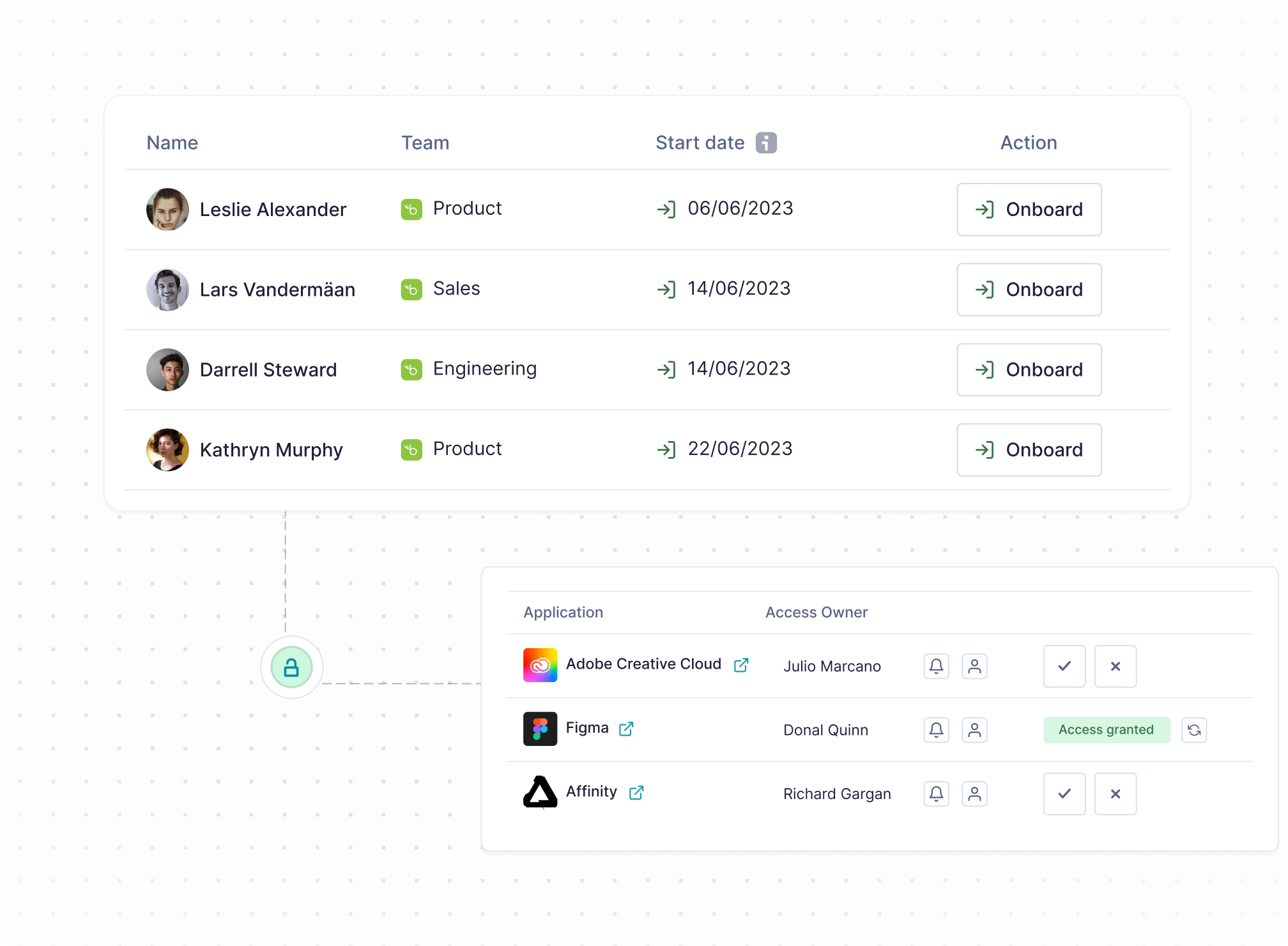Click the person icon in the Figma row
1288x946 pixels.
pos(974,730)
